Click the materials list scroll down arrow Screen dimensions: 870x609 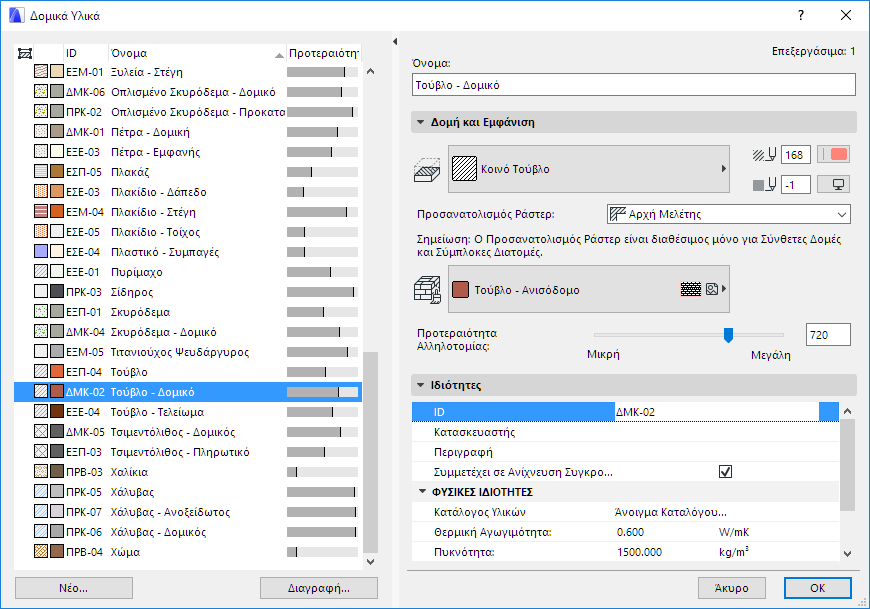coord(371,561)
